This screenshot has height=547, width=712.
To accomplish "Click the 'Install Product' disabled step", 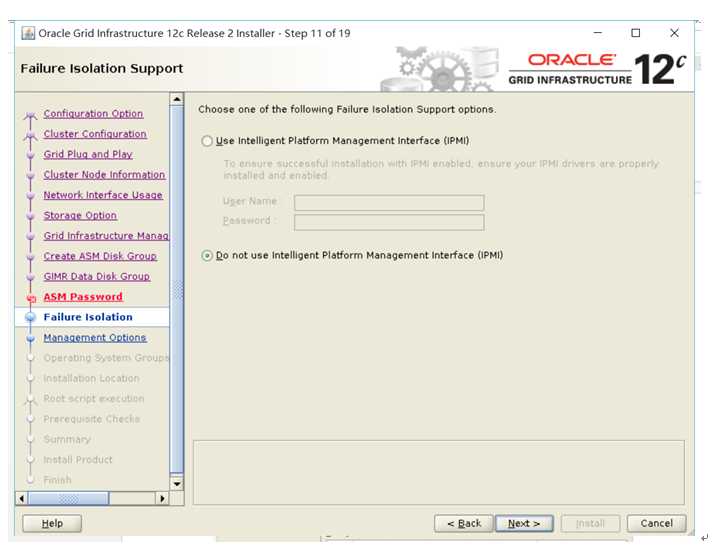I will 78,460.
